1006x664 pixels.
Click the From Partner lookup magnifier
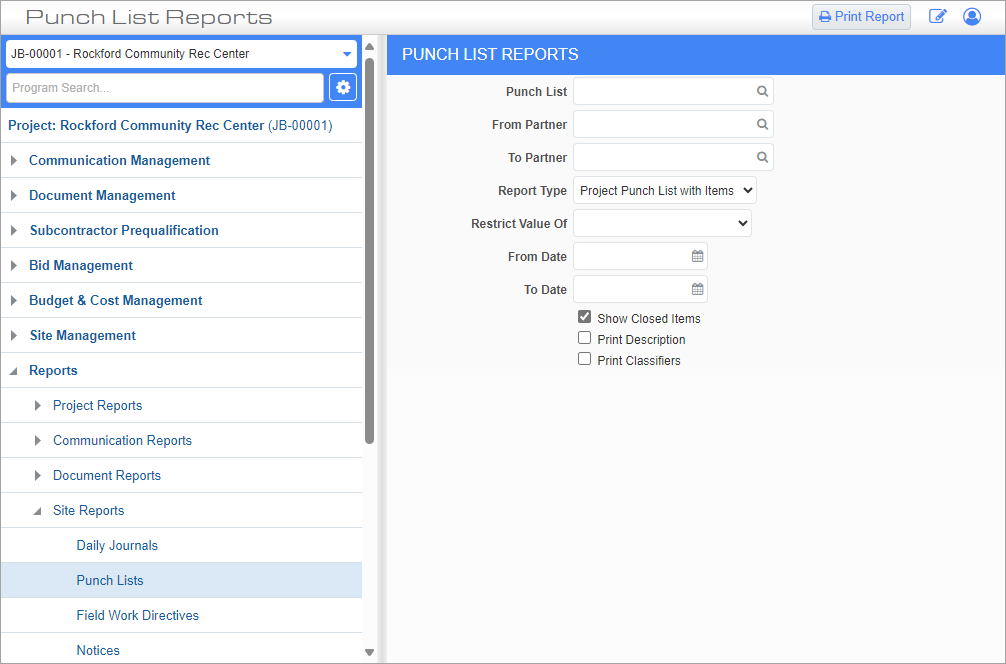[762, 125]
